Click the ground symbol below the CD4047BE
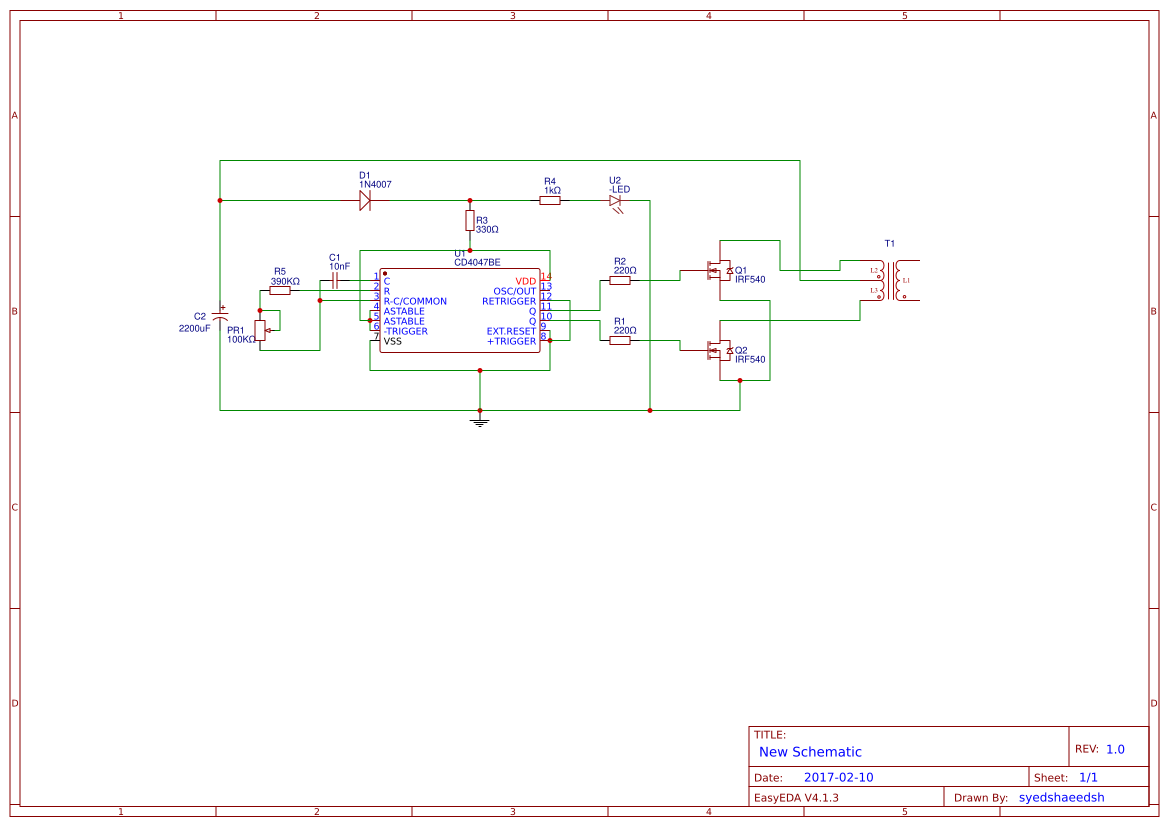This screenshot has width=1169, height=827. click(x=479, y=422)
